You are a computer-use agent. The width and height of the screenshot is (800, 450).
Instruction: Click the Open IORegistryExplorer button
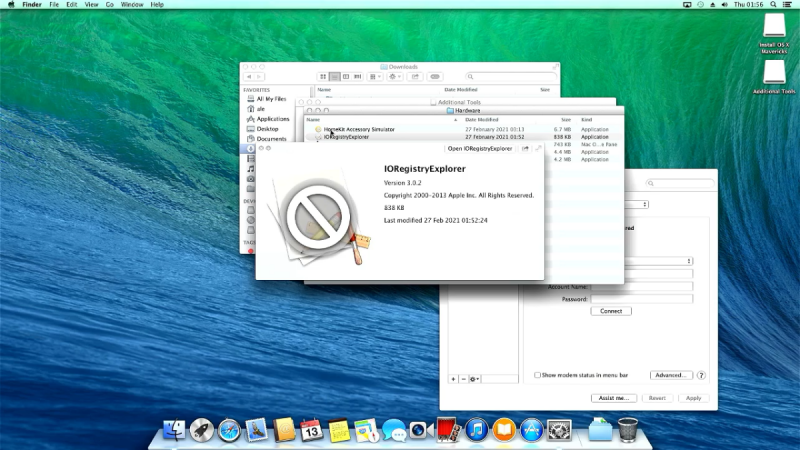(480, 148)
